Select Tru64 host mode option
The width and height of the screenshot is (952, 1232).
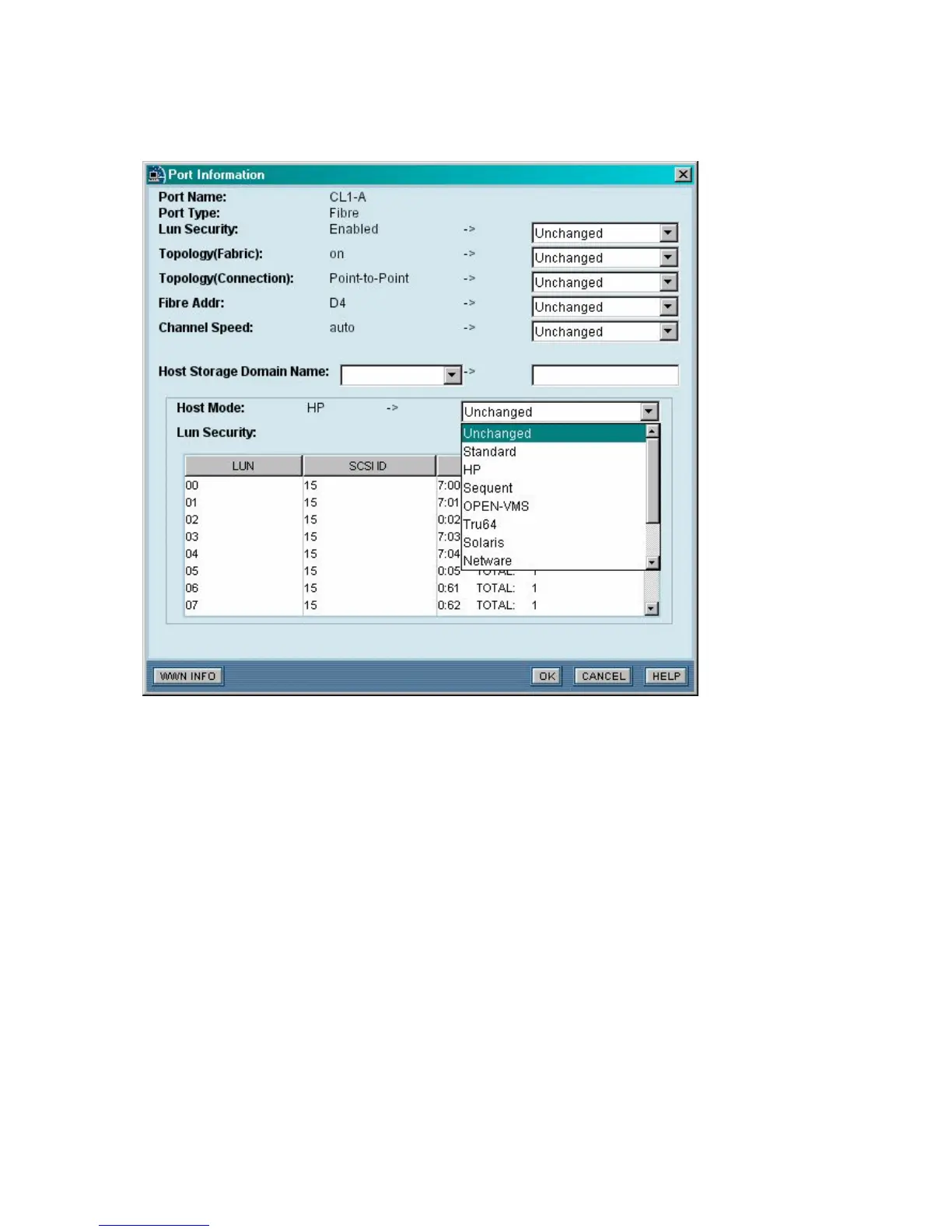coord(553,524)
